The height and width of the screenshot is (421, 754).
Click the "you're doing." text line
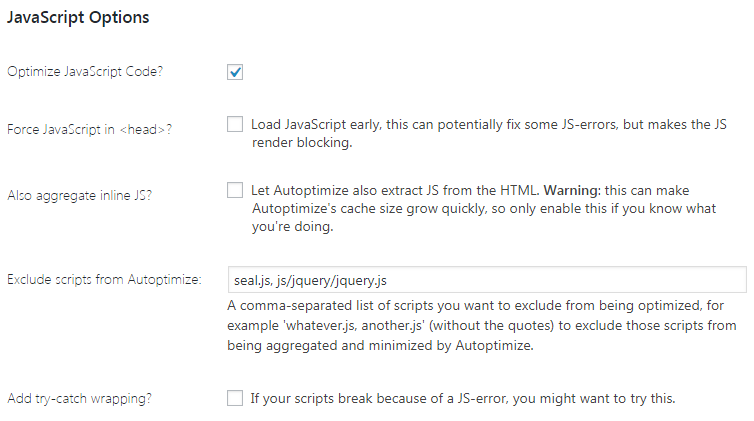coord(290,226)
